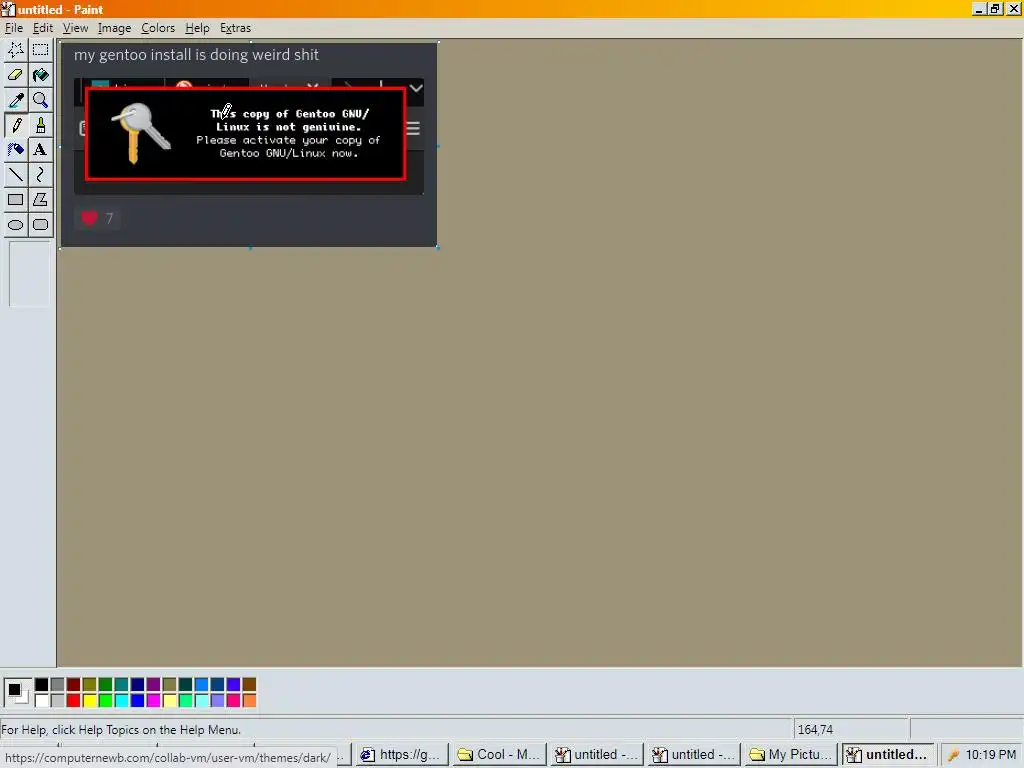Choose the white color swatch
This screenshot has width=1024, height=768.
click(x=41, y=701)
